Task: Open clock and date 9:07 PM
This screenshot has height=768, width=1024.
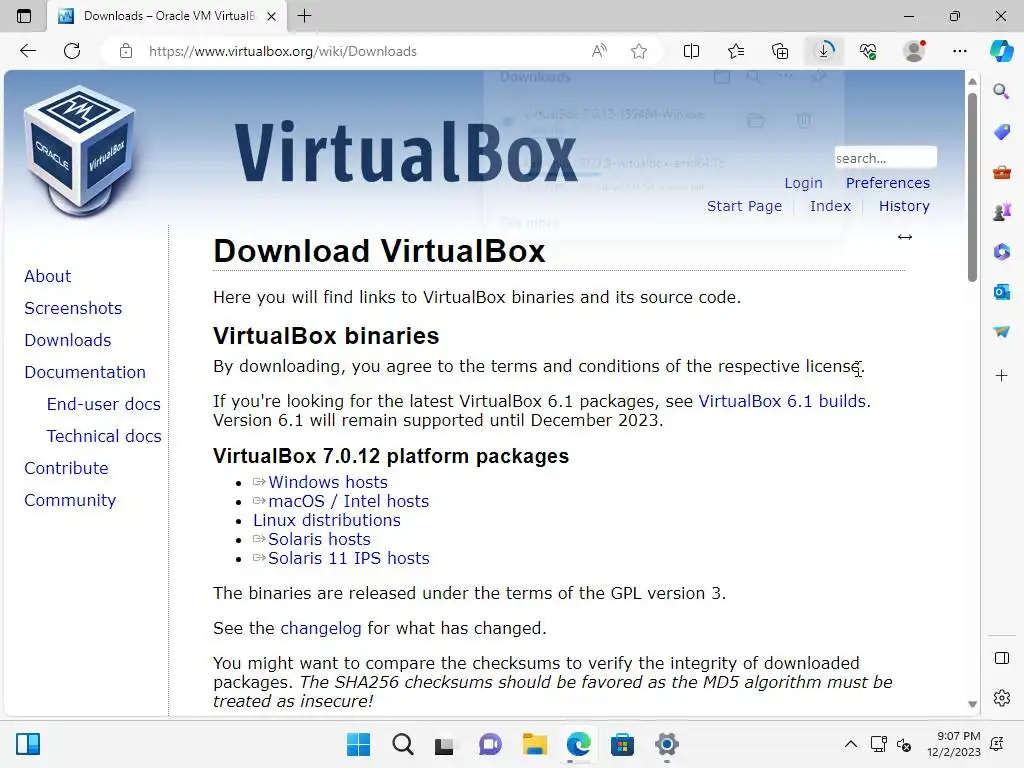Action: pos(953,744)
